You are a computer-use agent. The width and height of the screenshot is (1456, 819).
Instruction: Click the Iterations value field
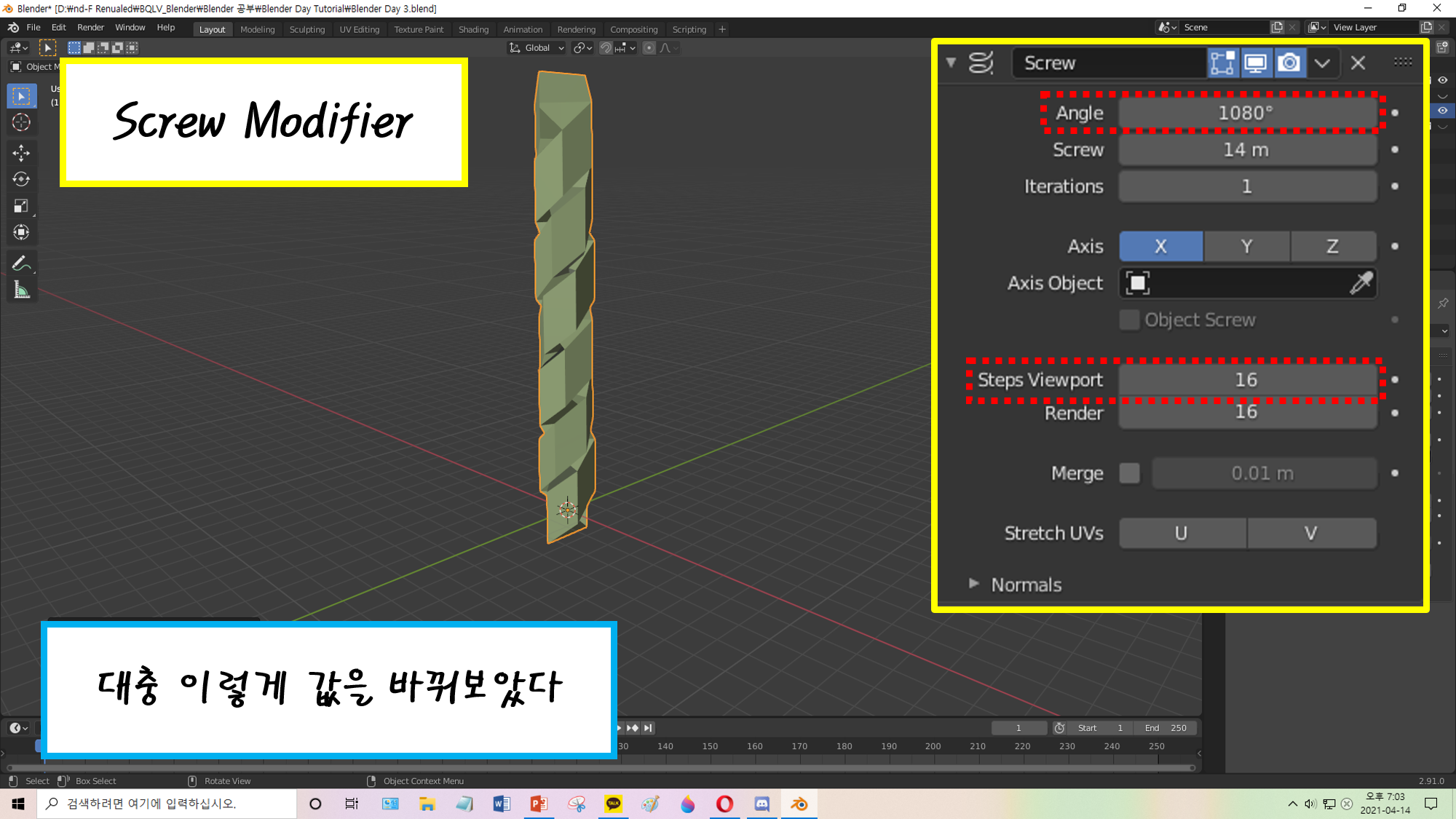(x=1247, y=186)
